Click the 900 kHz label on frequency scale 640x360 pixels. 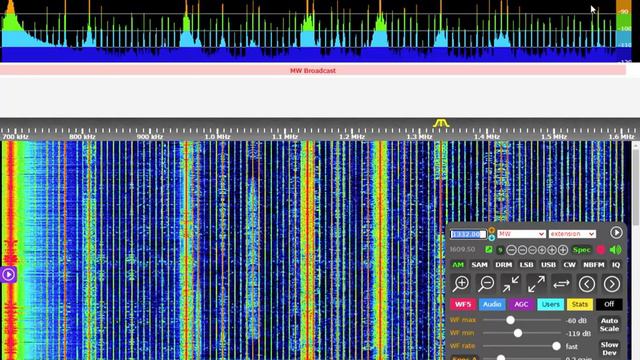coord(149,137)
